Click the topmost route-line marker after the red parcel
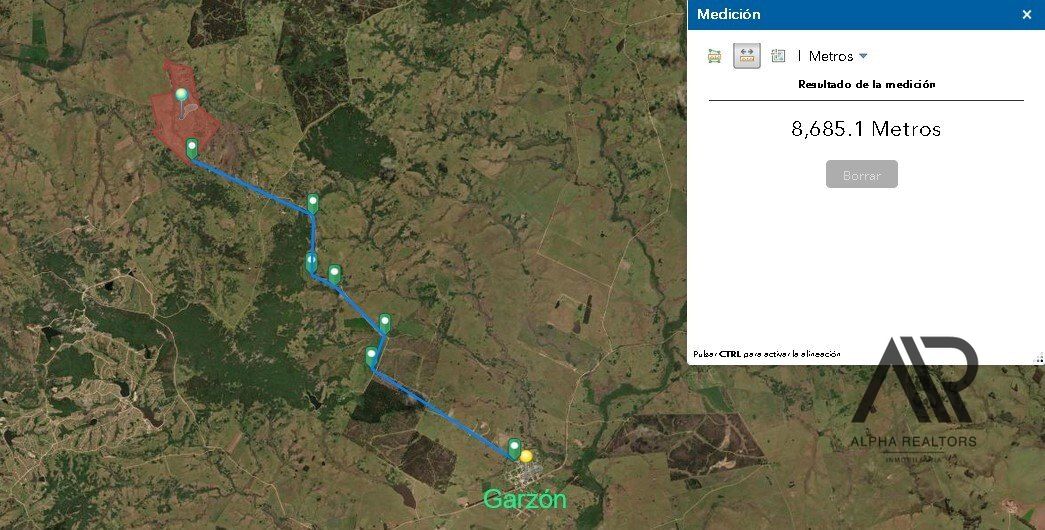The width and height of the screenshot is (1045, 530). tap(313, 203)
